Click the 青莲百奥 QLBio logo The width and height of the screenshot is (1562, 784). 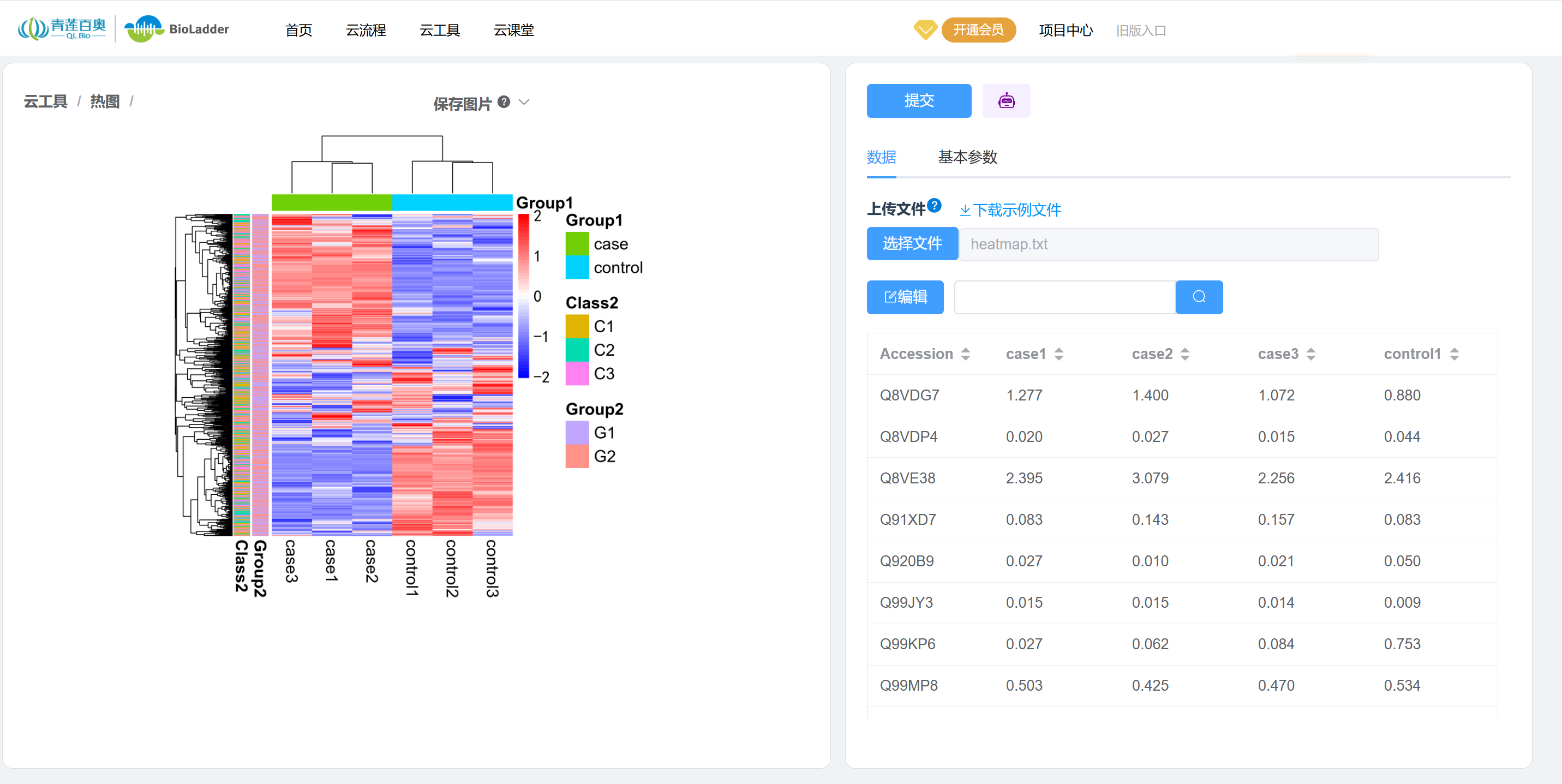62,29
